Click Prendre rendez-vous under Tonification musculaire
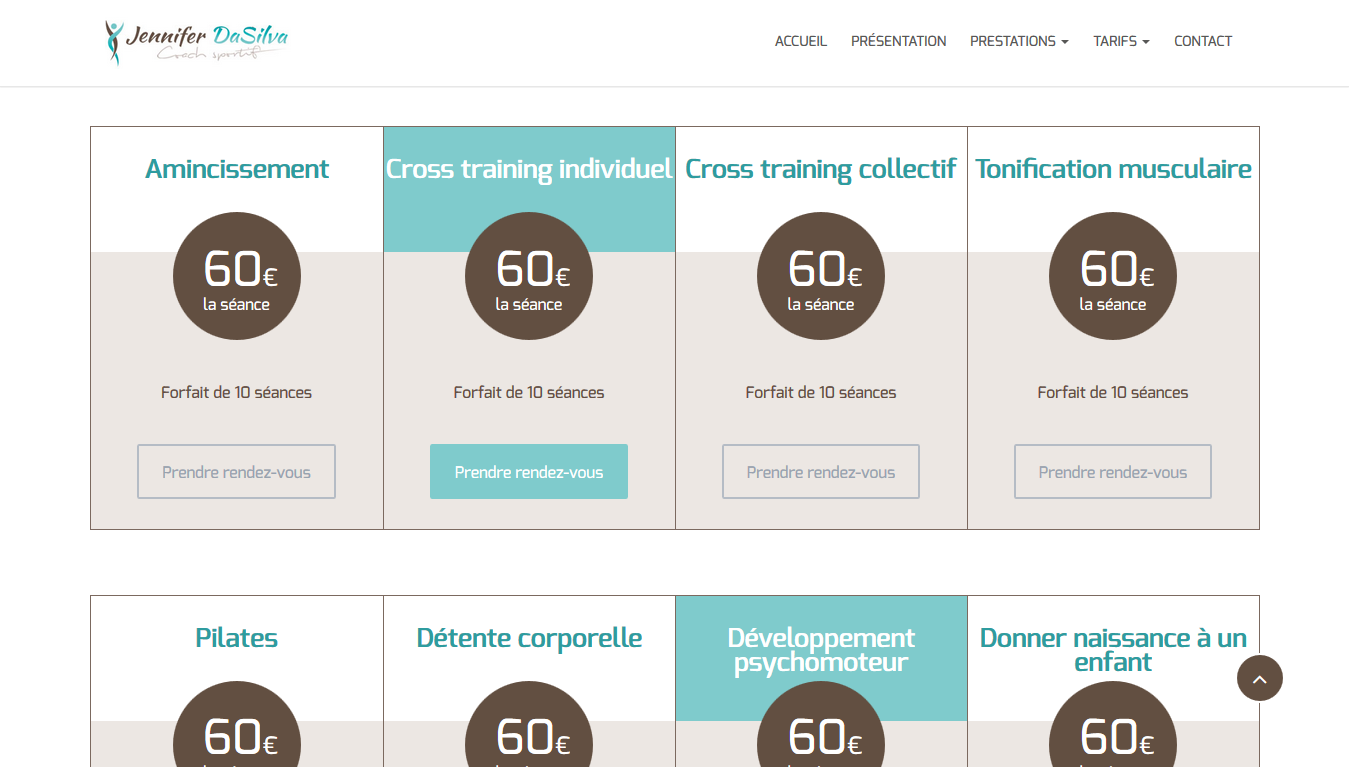Image resolution: width=1349 pixels, height=767 pixels. (x=1112, y=472)
